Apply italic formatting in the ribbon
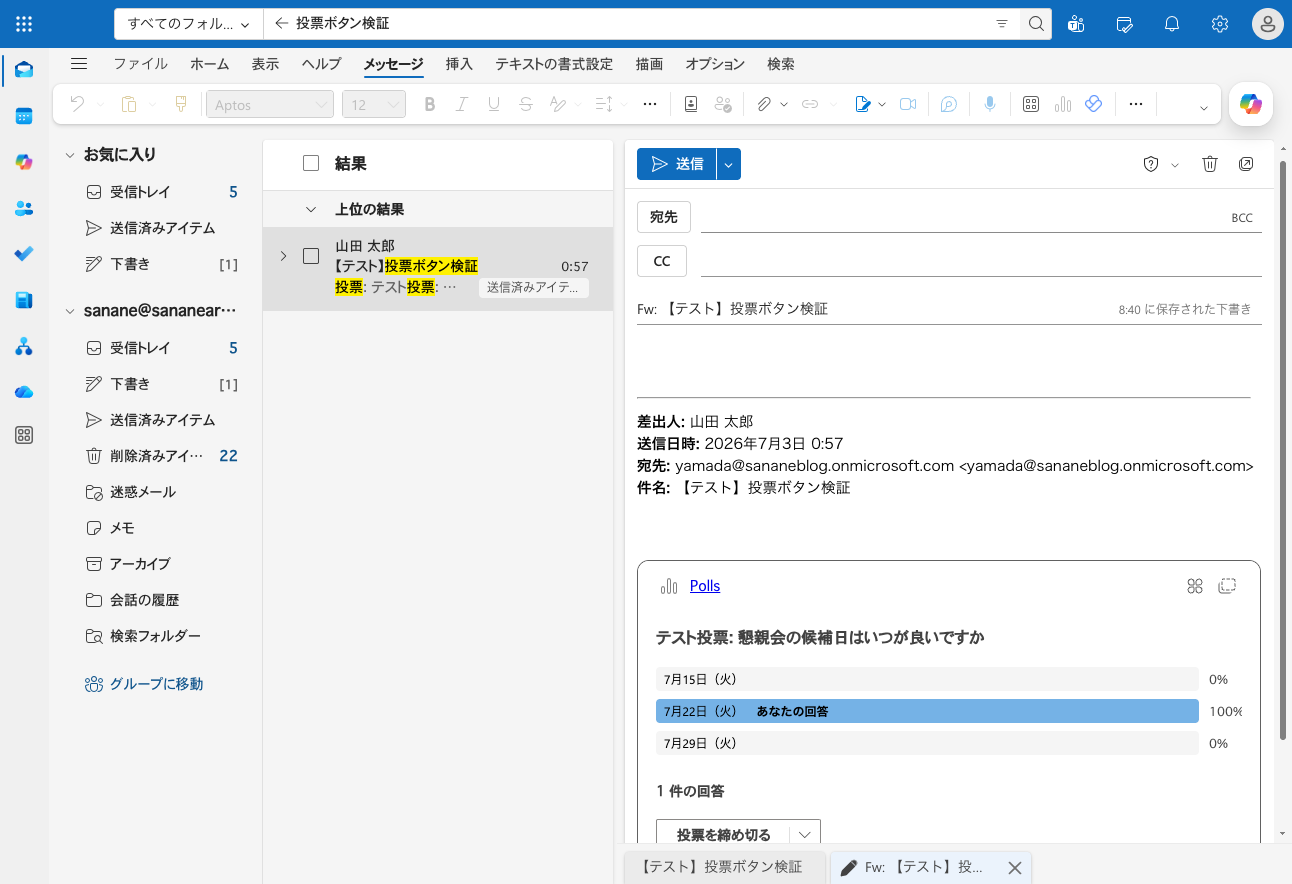Image resolution: width=1292 pixels, height=884 pixels. point(462,104)
